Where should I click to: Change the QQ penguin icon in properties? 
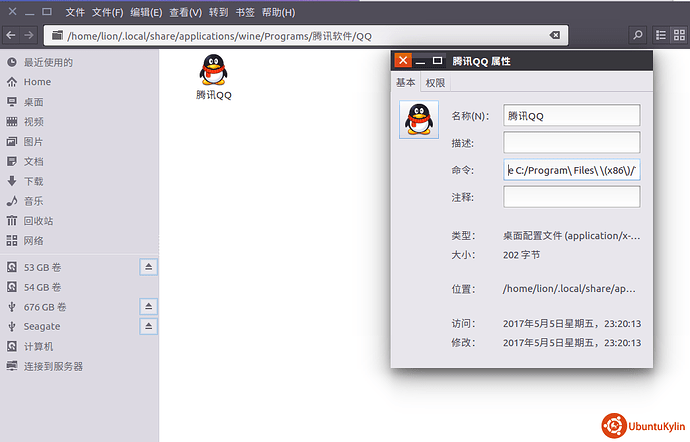coord(419,120)
